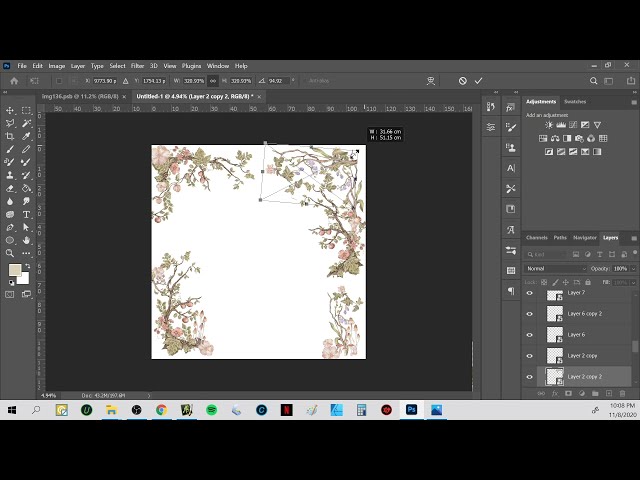
Task: Open the Adjustments panel menu
Action: click(634, 102)
